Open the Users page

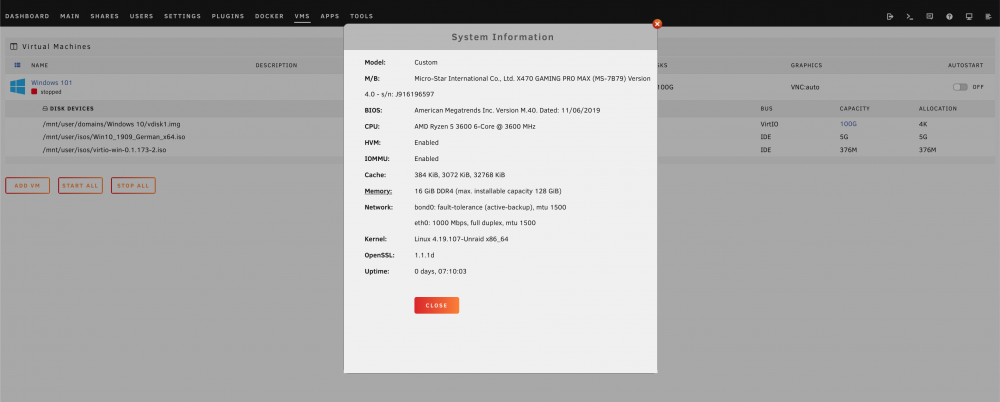(x=142, y=17)
